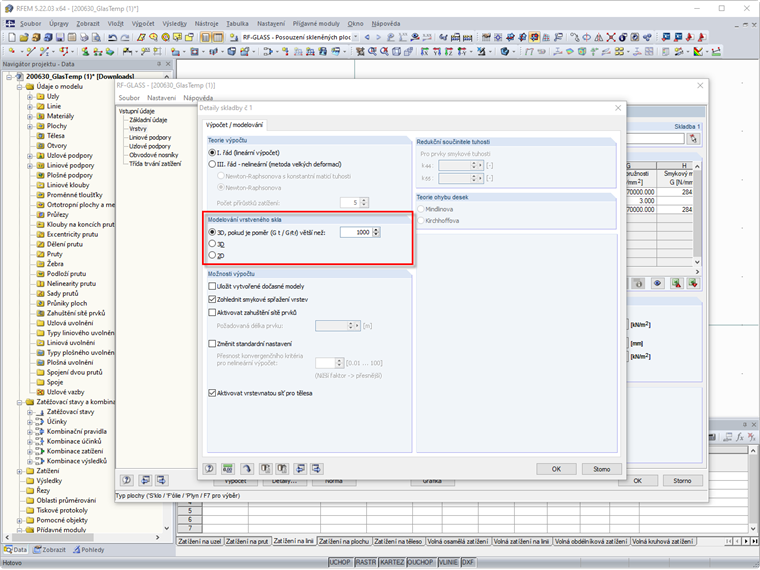
Task: Click the Open file folder icon
Action: coord(23,37)
